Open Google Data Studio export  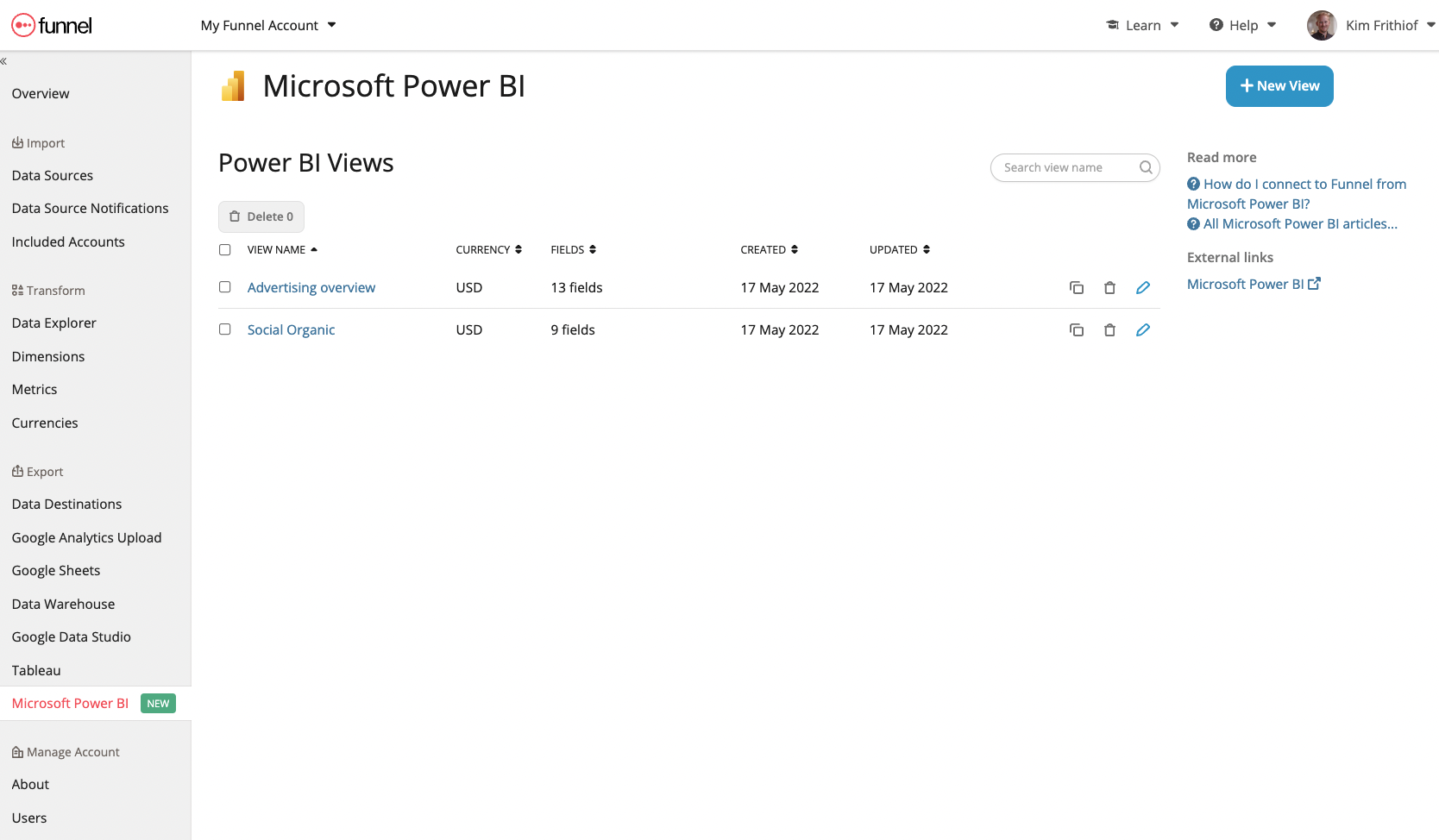click(x=72, y=637)
